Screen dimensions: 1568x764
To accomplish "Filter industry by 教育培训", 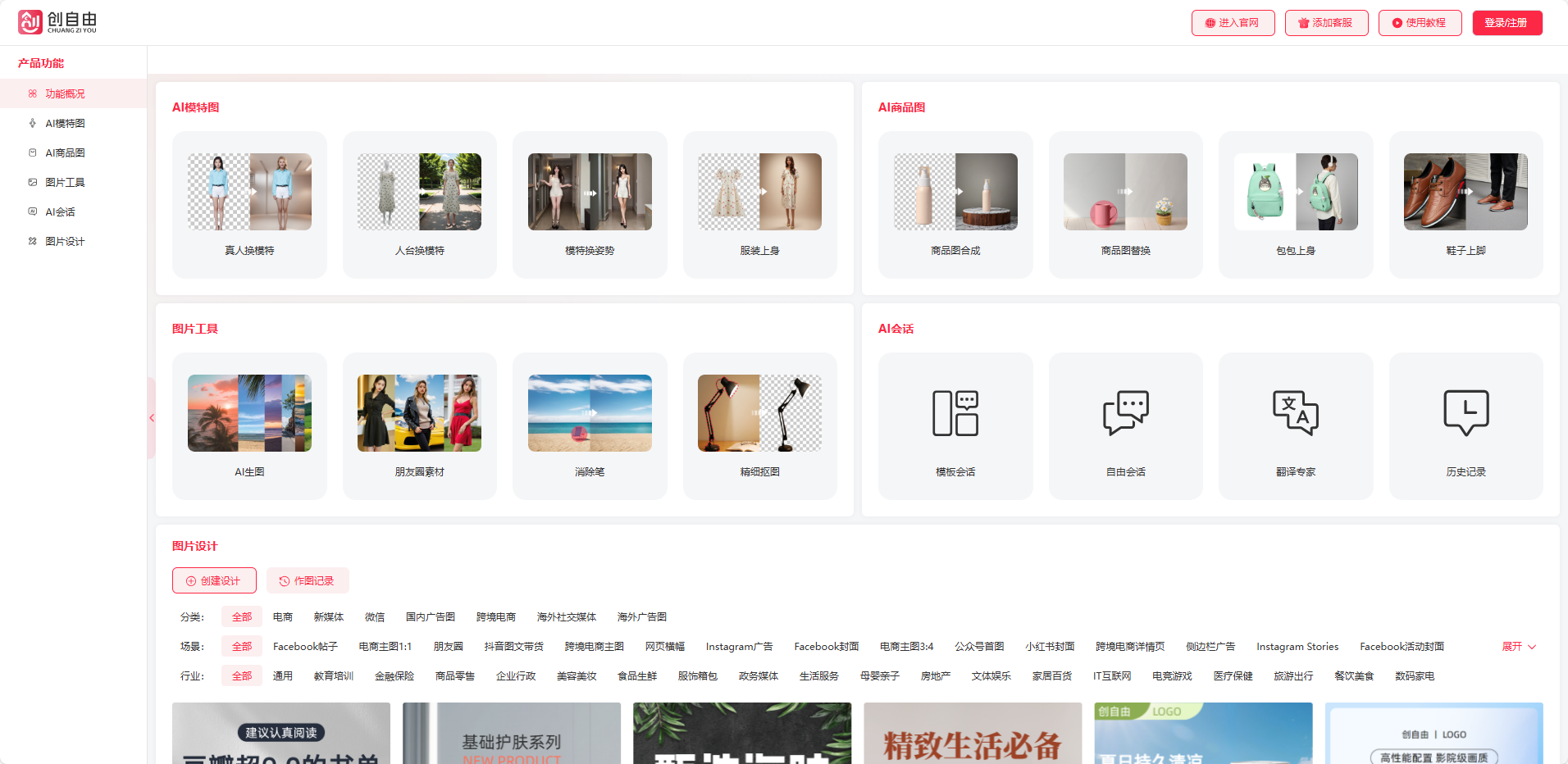I will click(x=334, y=676).
